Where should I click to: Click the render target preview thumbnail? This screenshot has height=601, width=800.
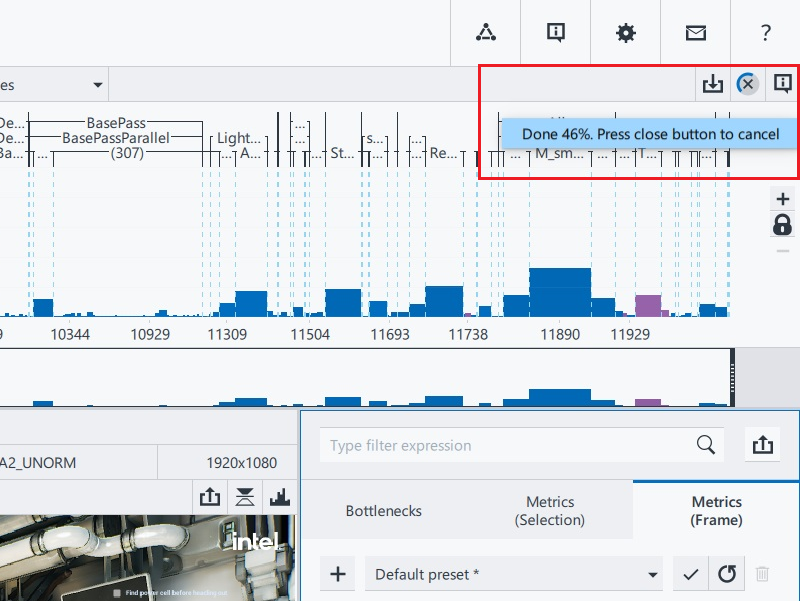pyautogui.click(x=147, y=558)
